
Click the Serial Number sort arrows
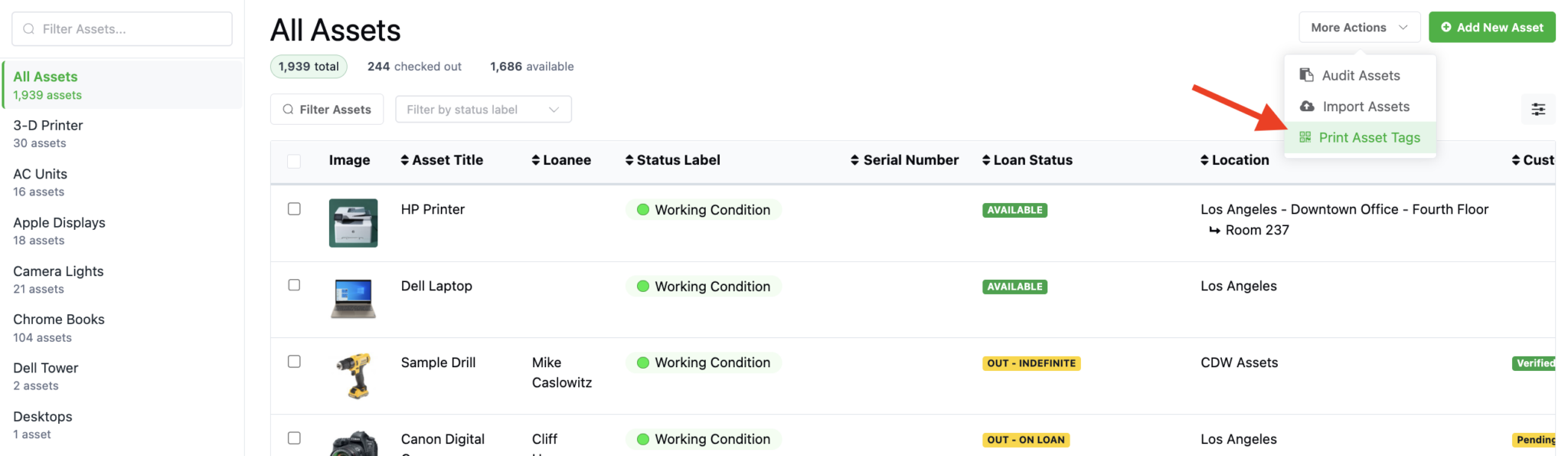854,160
